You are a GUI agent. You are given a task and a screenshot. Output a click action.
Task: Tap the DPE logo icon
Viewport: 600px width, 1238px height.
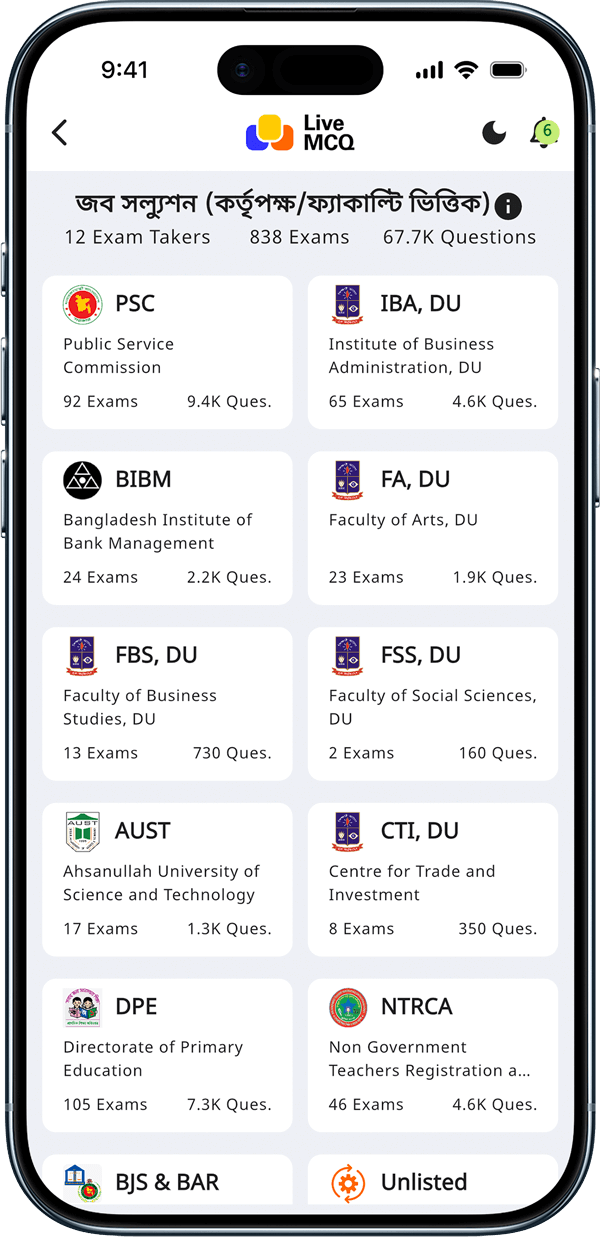(81, 1007)
